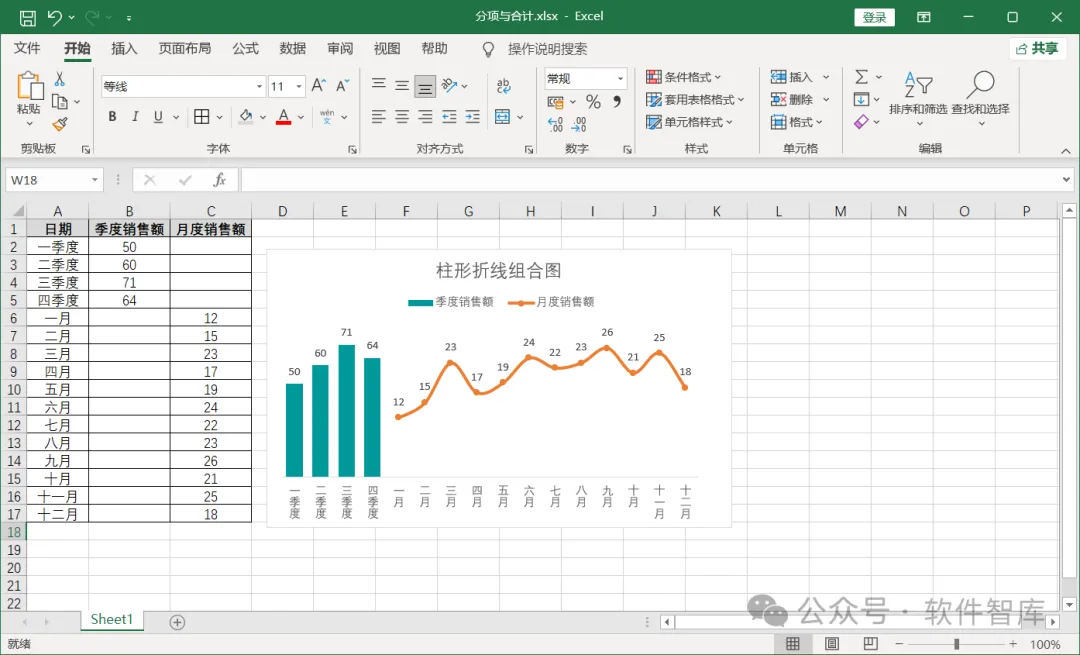Image resolution: width=1080 pixels, height=655 pixels.
Task: Toggle bottom vertical alignment
Action: click(x=425, y=86)
